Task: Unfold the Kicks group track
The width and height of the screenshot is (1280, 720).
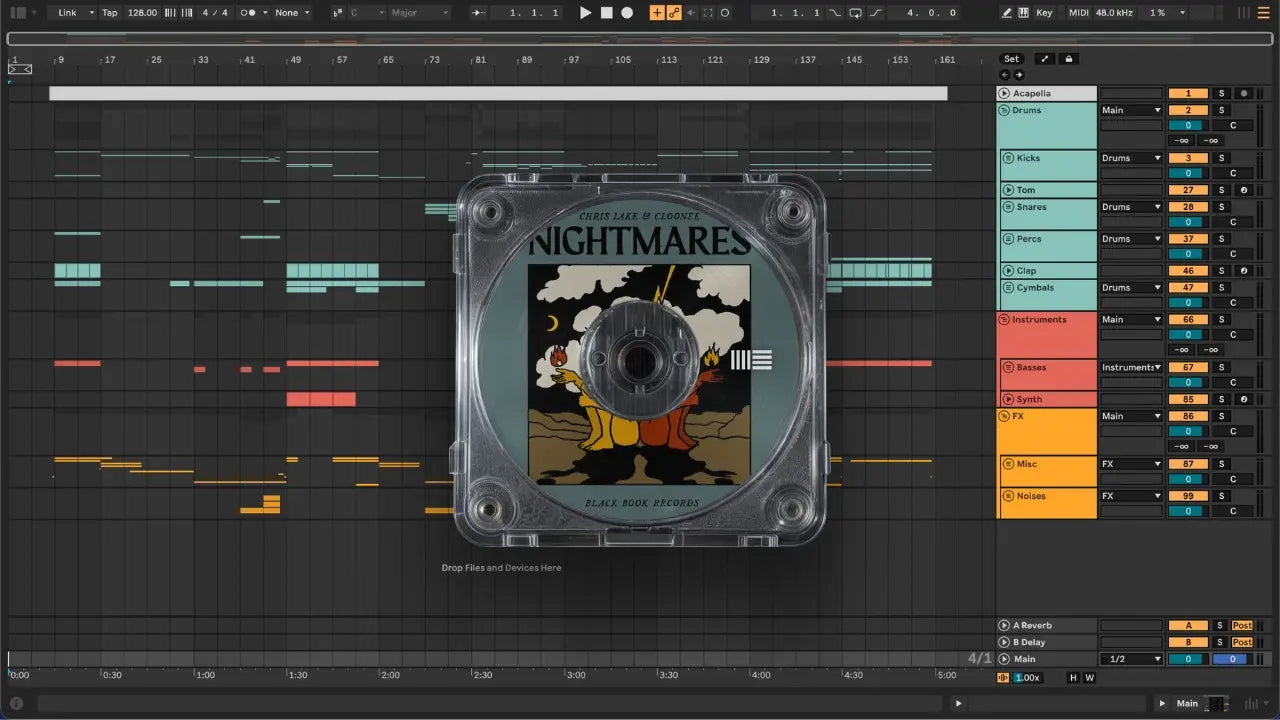Action: (1009, 158)
